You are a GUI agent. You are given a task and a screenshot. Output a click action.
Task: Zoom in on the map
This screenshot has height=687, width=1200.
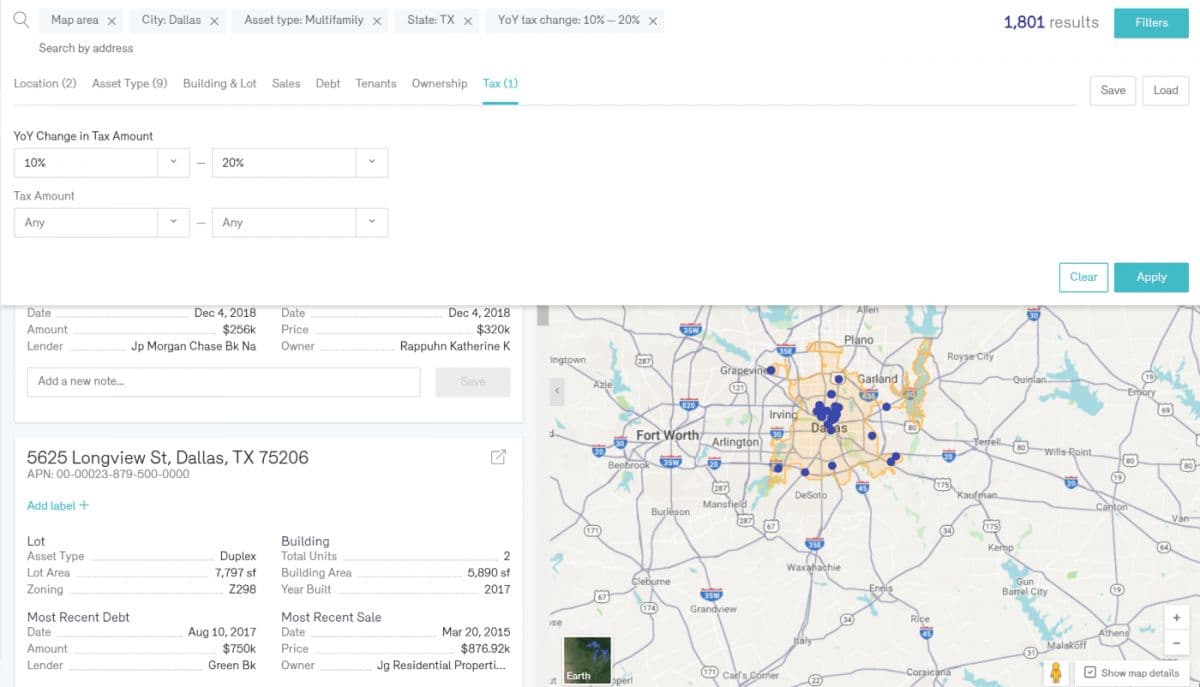[x=1176, y=618]
